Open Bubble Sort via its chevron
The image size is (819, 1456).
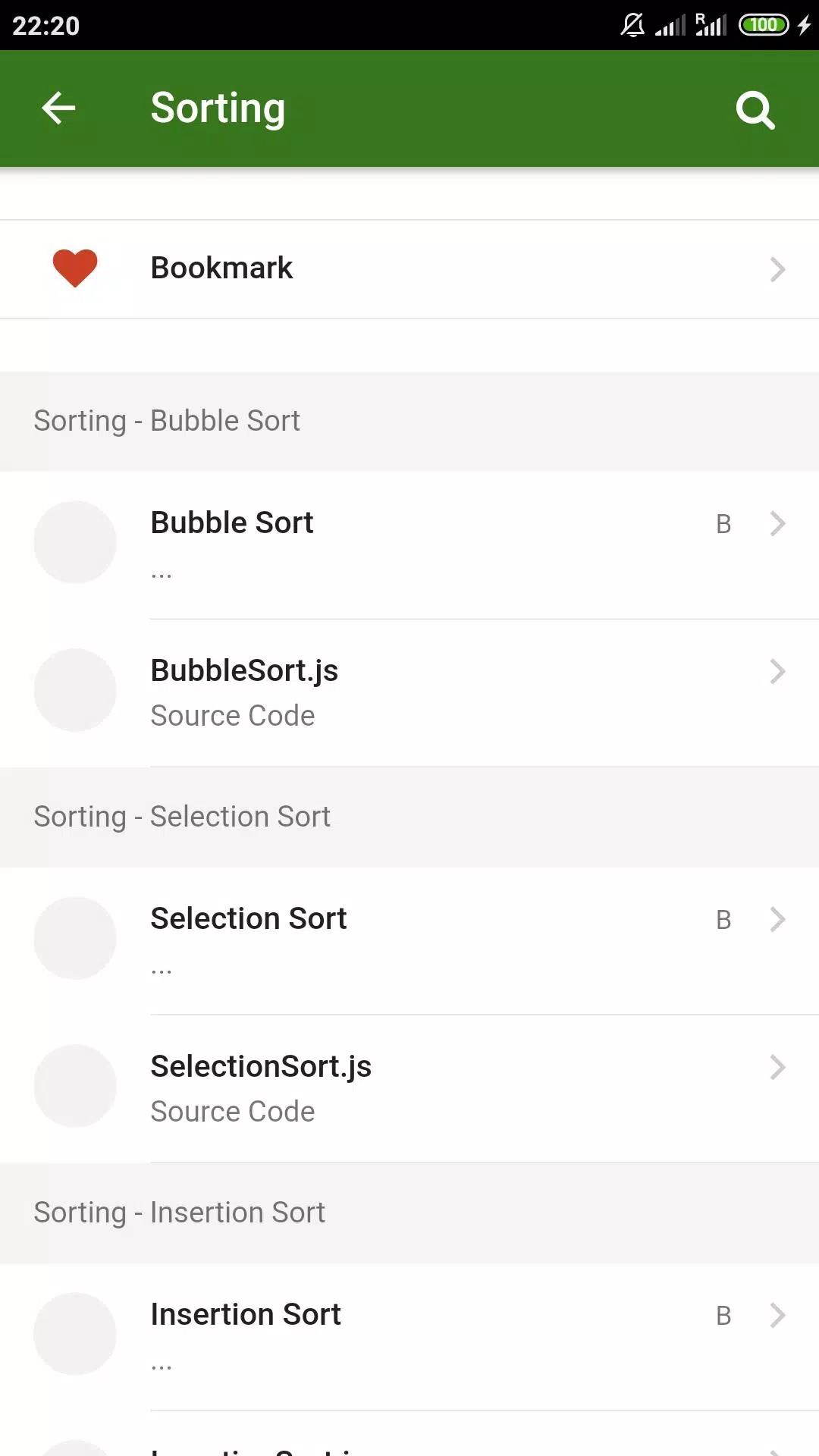tap(777, 523)
